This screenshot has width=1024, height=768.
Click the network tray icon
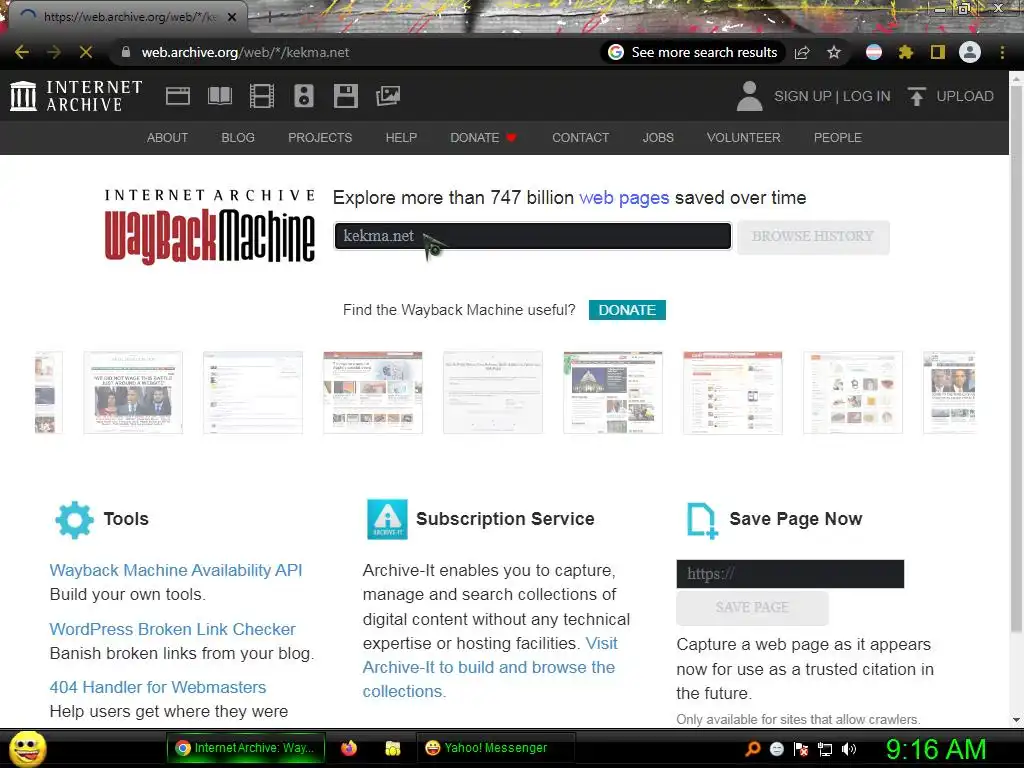[825, 749]
